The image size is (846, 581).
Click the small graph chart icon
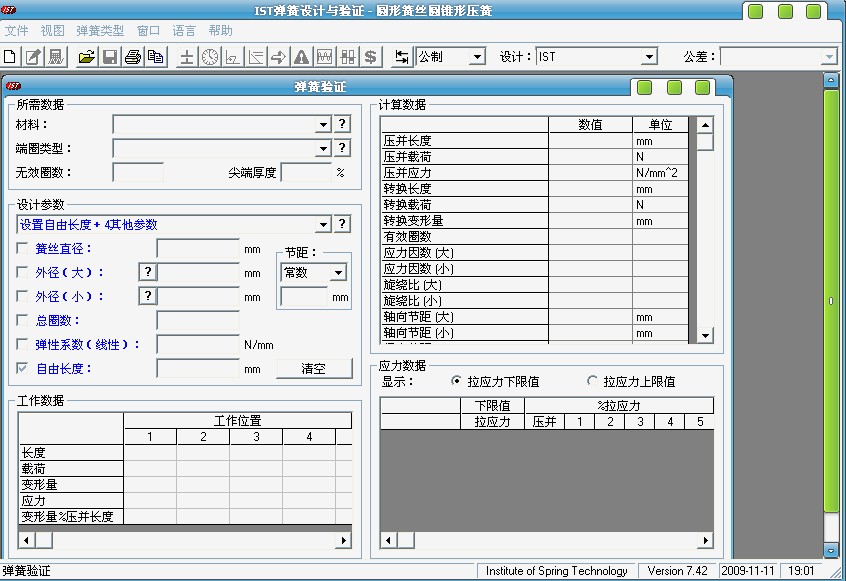point(233,57)
